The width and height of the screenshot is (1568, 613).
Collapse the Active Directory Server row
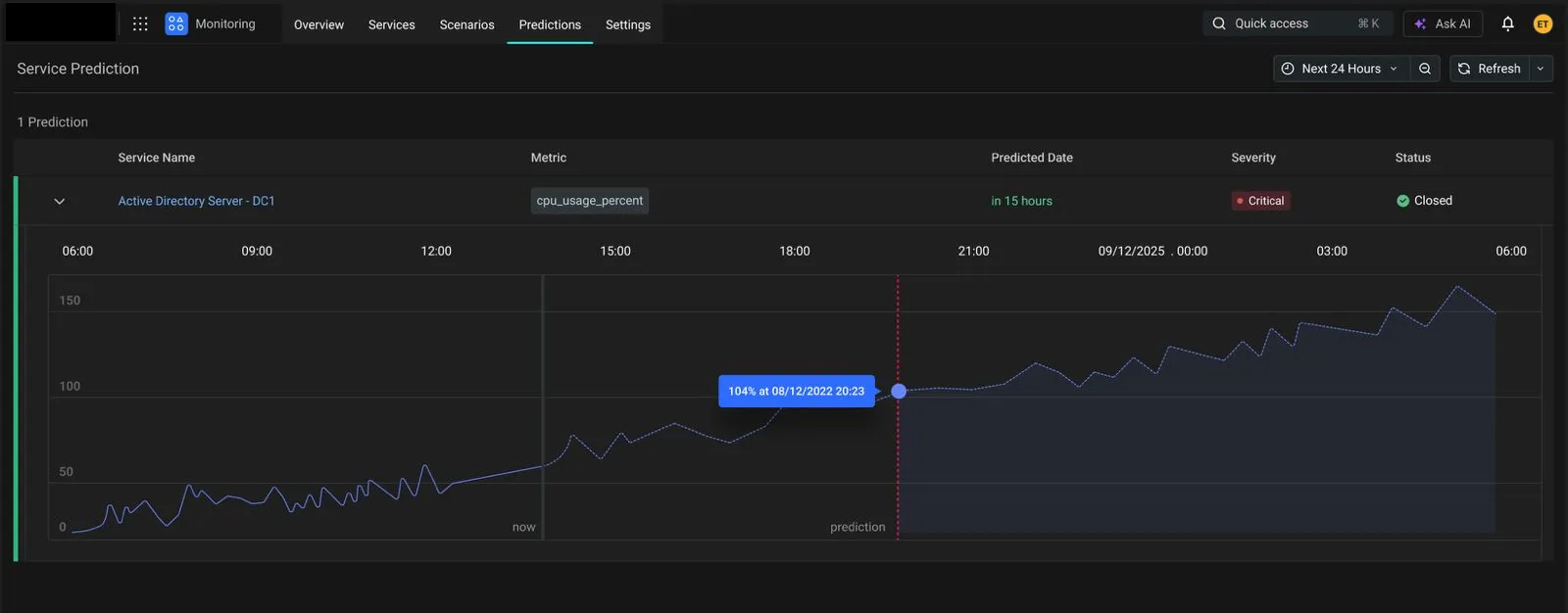coord(60,201)
